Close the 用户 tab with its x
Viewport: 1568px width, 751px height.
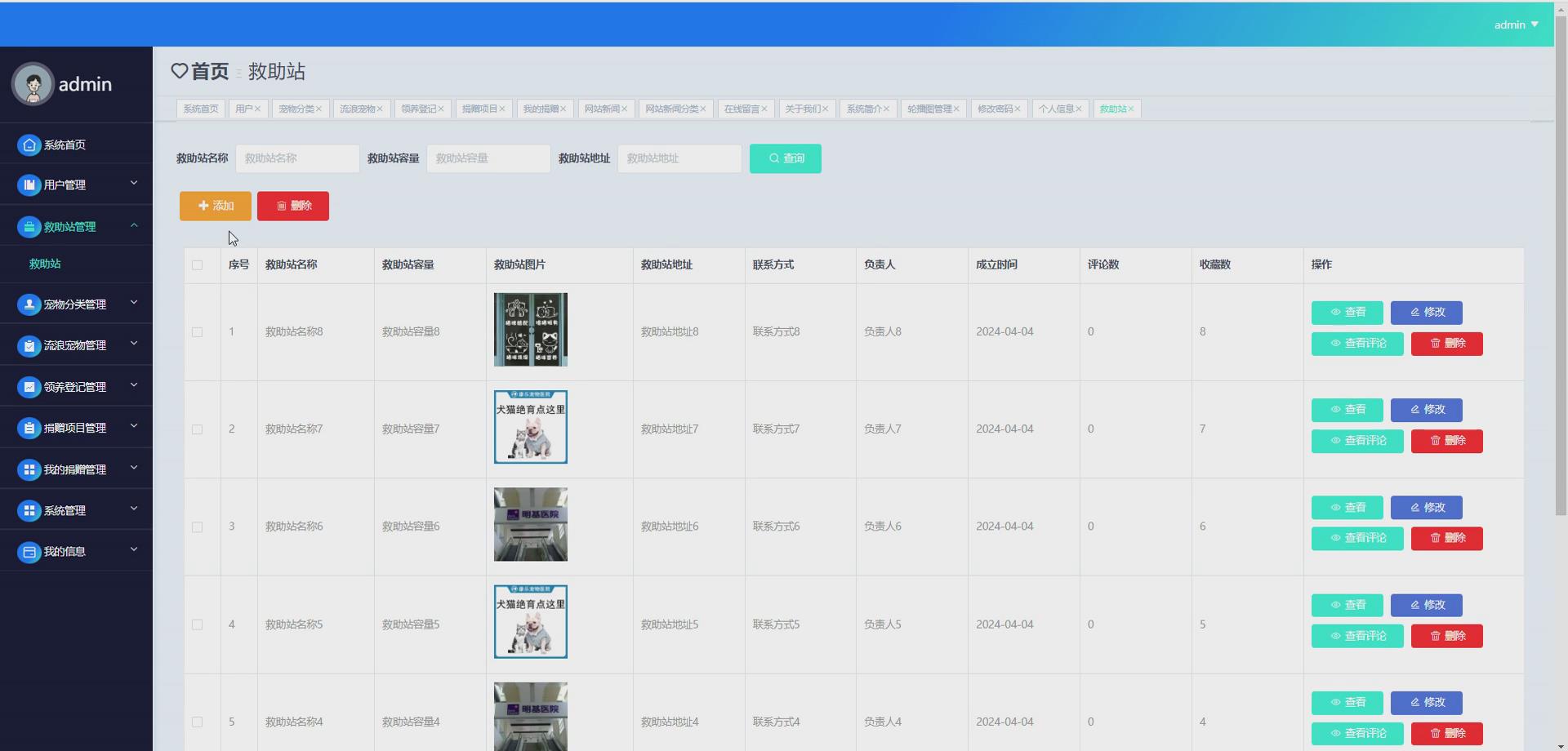pyautogui.click(x=257, y=109)
